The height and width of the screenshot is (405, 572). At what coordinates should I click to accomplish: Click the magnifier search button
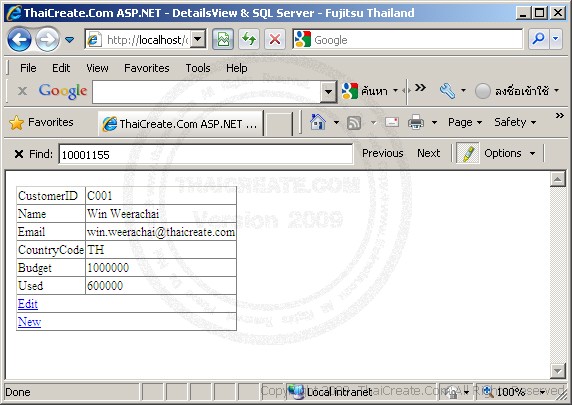[x=538, y=39]
